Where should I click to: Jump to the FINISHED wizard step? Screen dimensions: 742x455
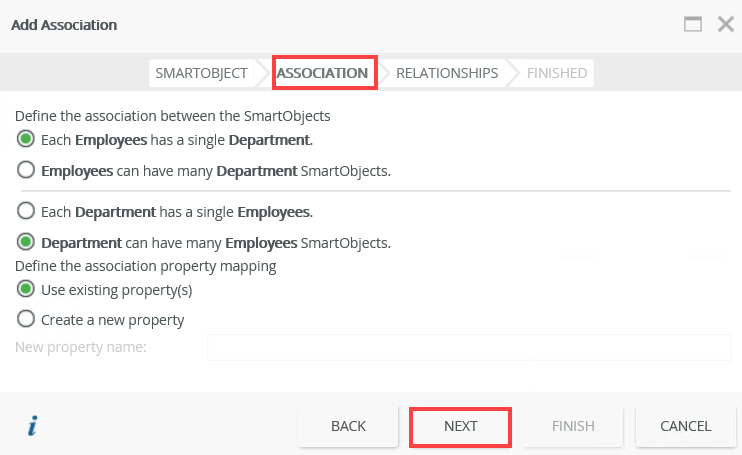tap(556, 73)
